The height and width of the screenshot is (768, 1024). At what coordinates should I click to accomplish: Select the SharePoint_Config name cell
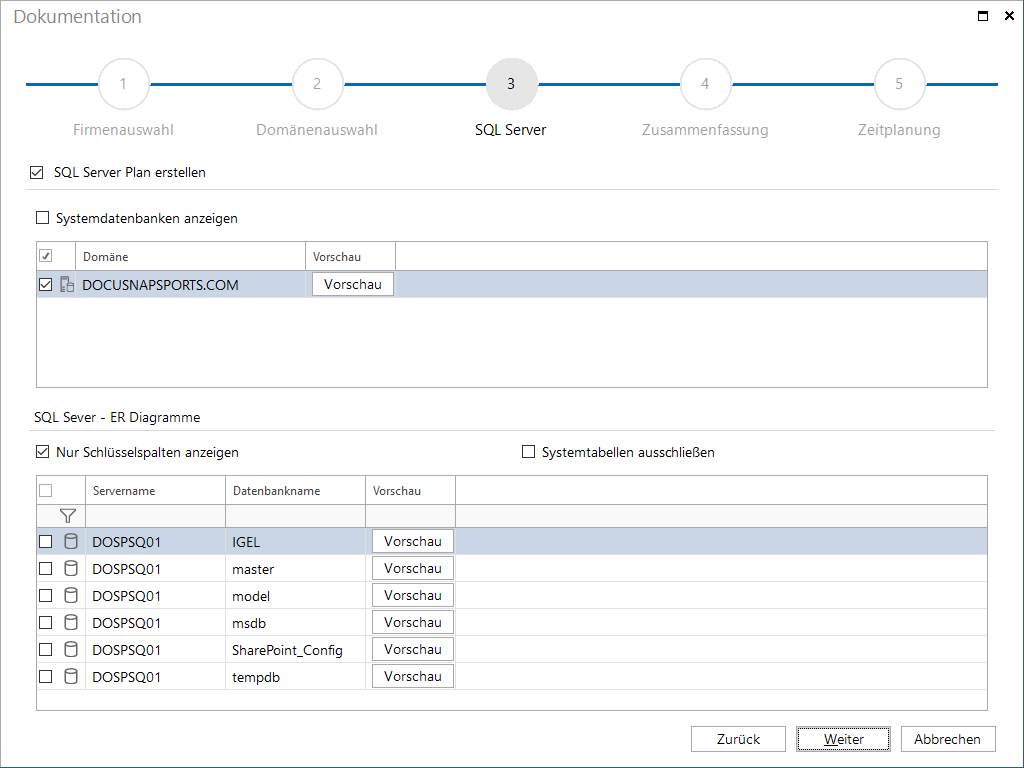pos(295,650)
